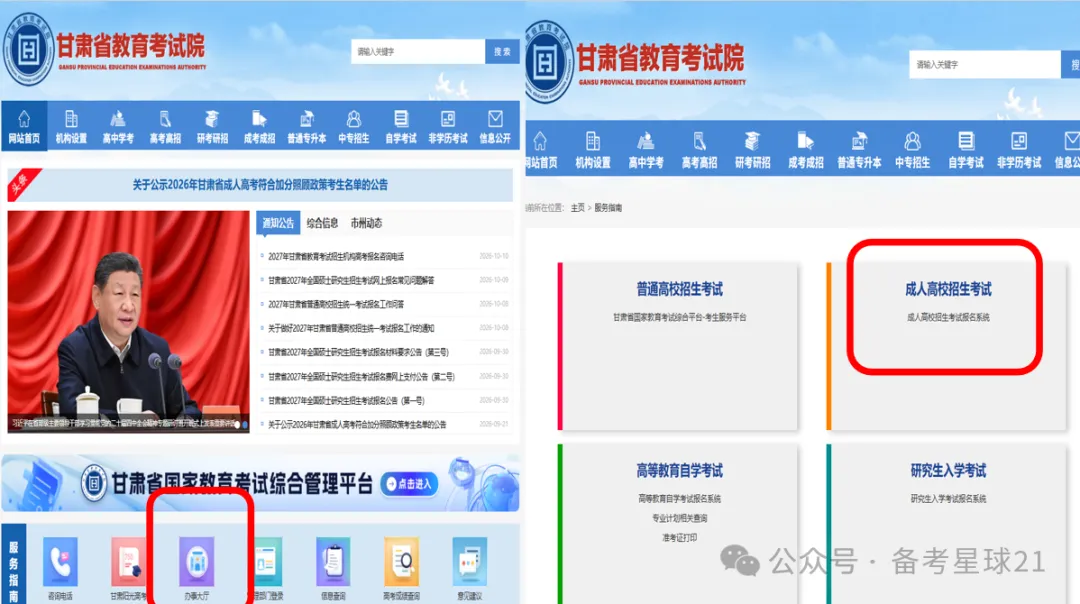This screenshot has width=1080, height=604.
Task: Open 普通专升本 in left page navigation
Action: [307, 127]
